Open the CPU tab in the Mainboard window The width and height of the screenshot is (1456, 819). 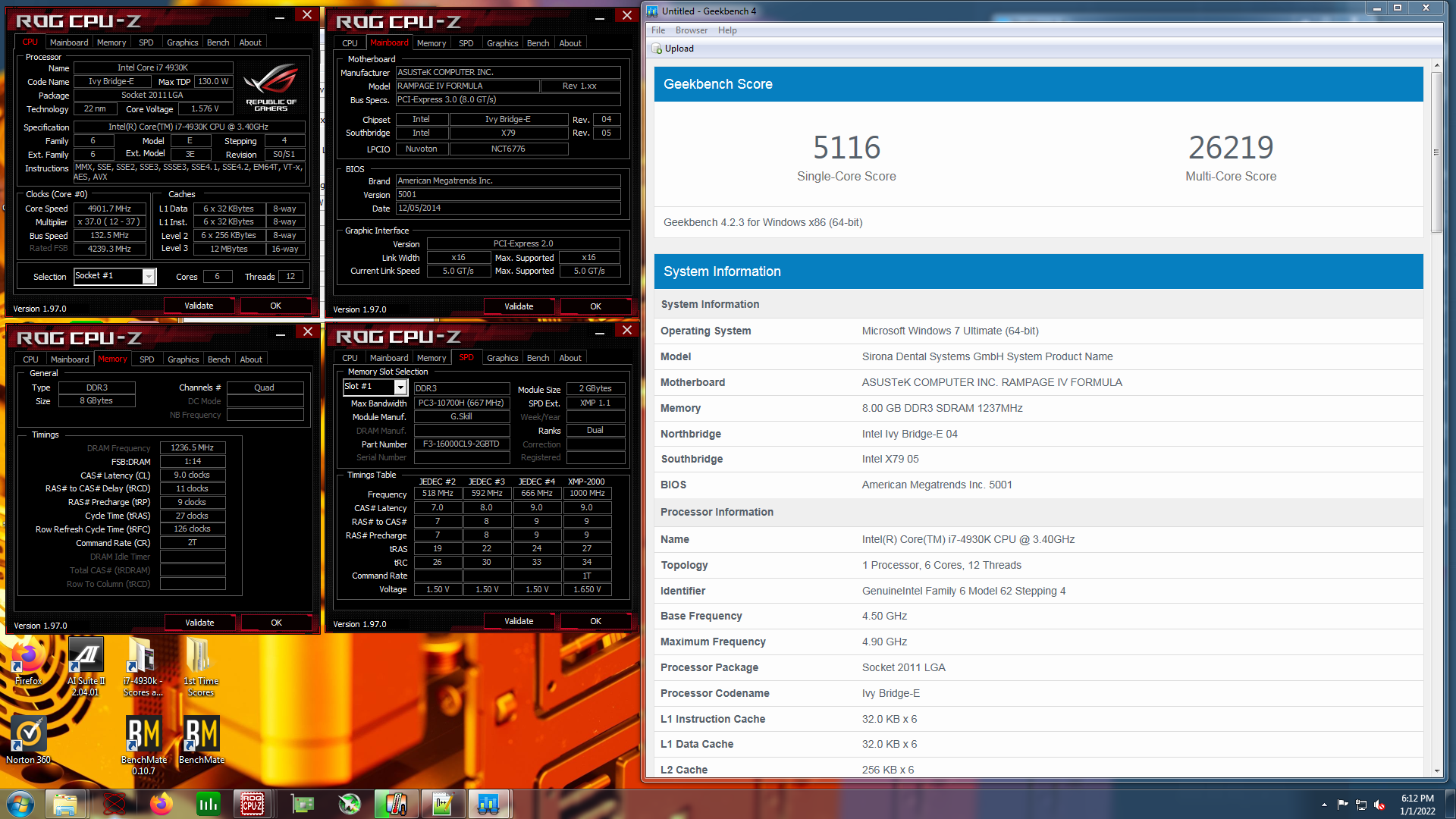click(x=350, y=43)
